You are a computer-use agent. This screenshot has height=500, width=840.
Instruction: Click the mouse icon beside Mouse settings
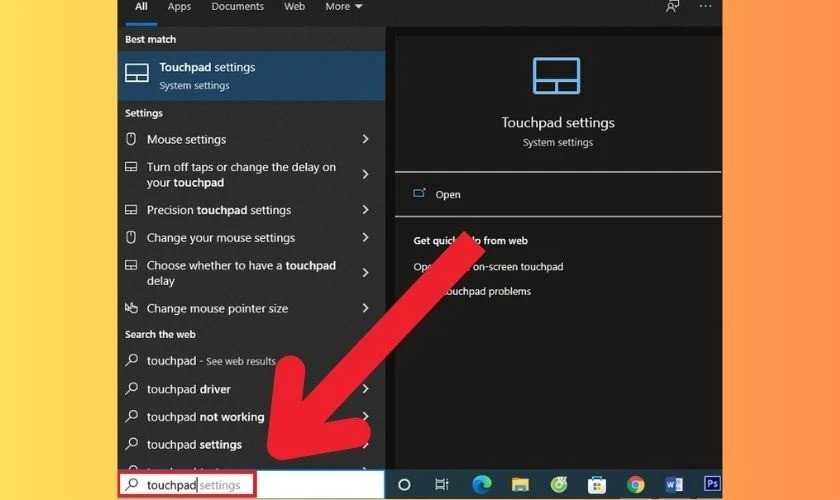tap(131, 139)
